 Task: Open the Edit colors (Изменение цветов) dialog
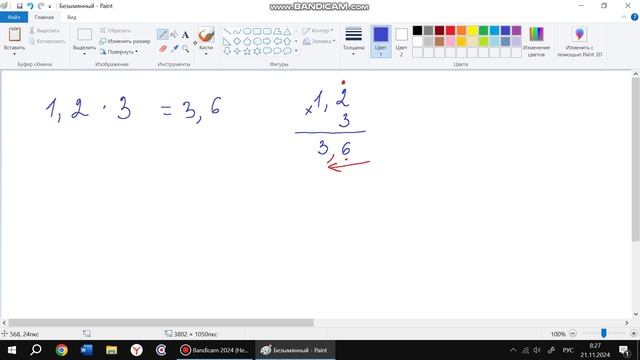click(536, 41)
